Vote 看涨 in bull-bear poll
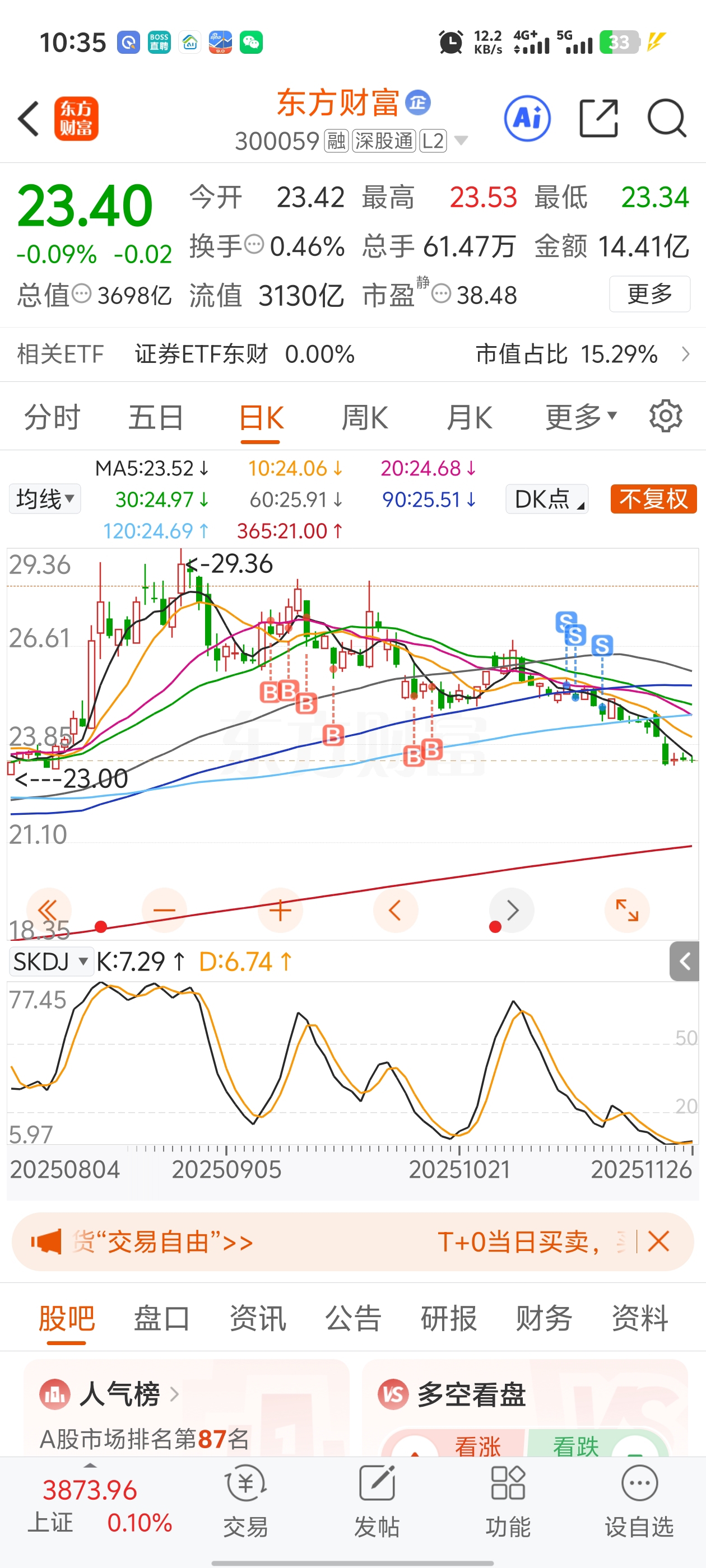 coord(477,1446)
